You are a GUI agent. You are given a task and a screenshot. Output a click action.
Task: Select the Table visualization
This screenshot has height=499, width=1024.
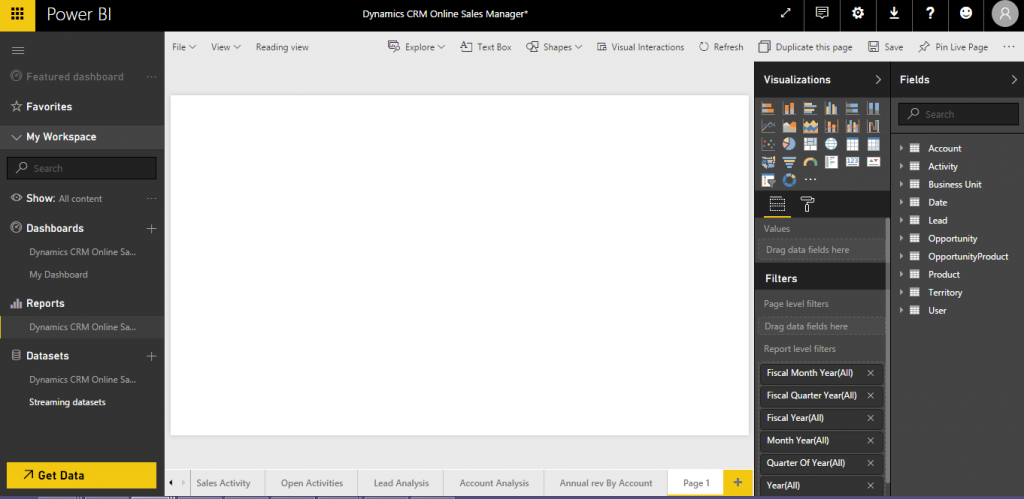[852, 144]
